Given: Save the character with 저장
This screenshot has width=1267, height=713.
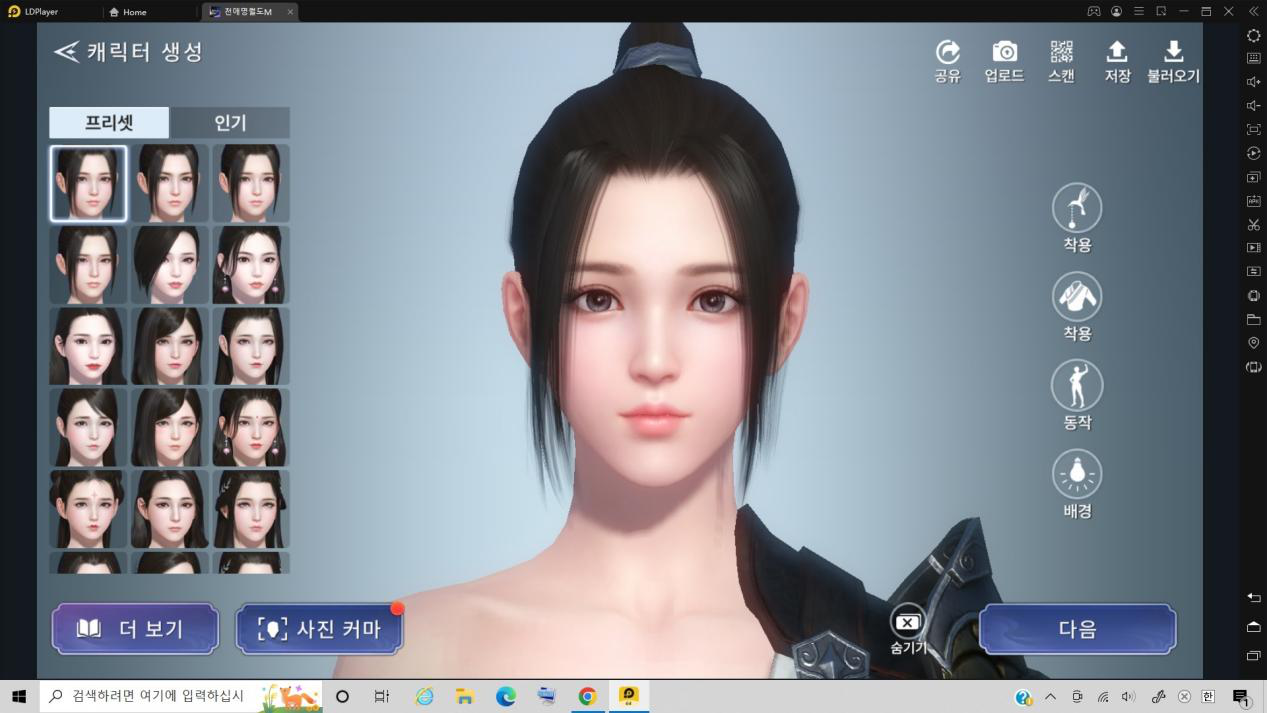Looking at the screenshot, I should click(x=1117, y=61).
